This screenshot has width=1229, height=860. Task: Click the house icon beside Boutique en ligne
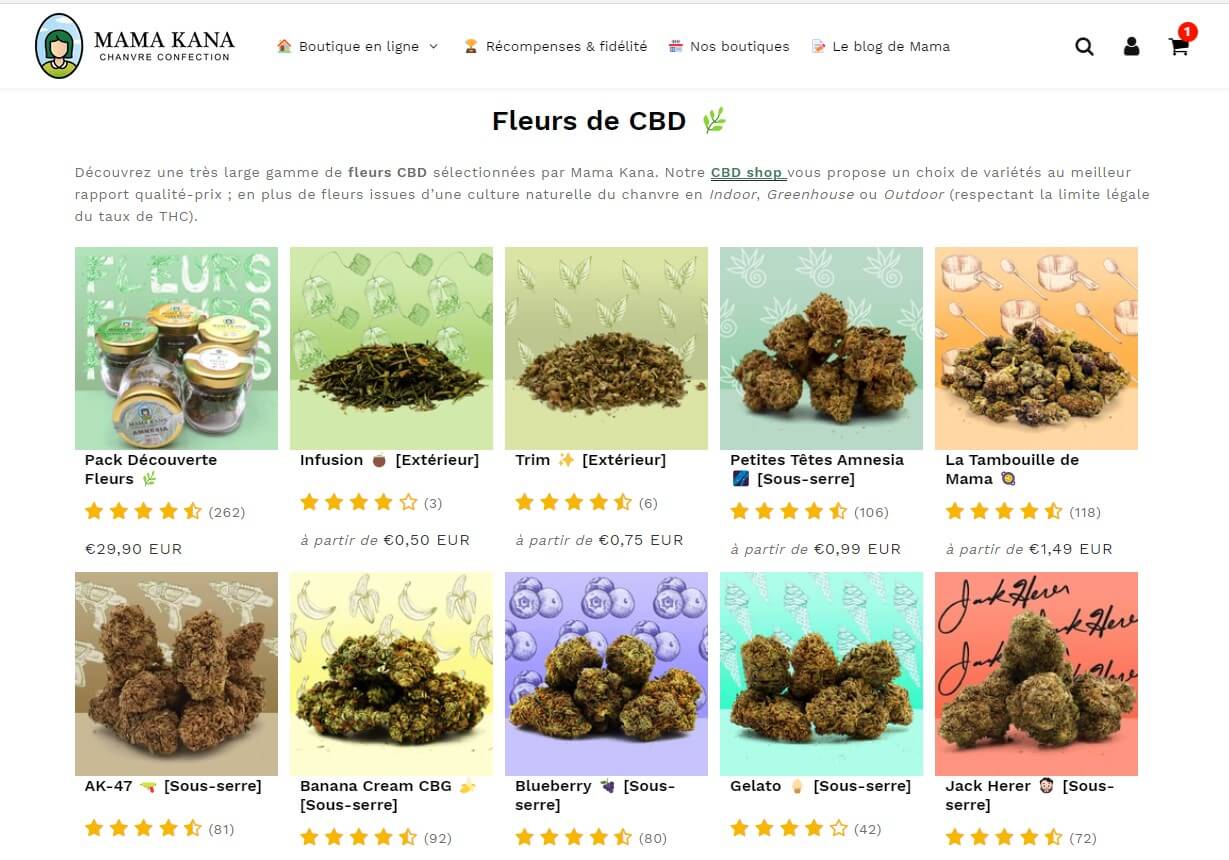pyautogui.click(x=284, y=46)
